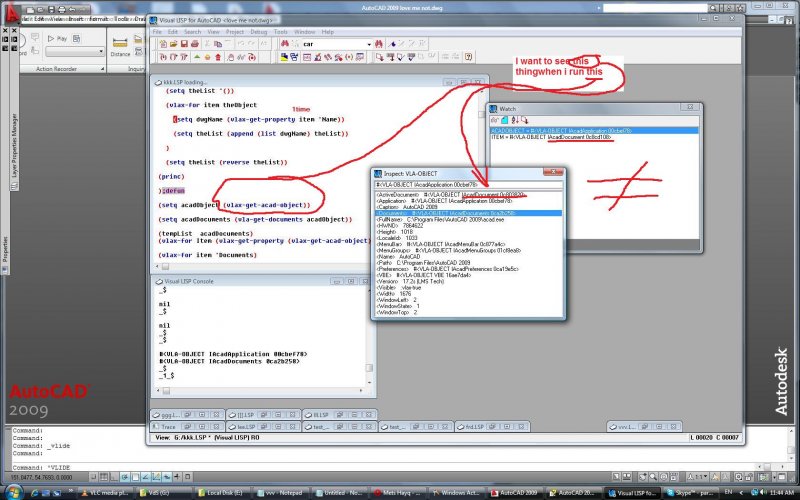
Task: Click the Select Window icon in View toolbar
Action: (294, 57)
